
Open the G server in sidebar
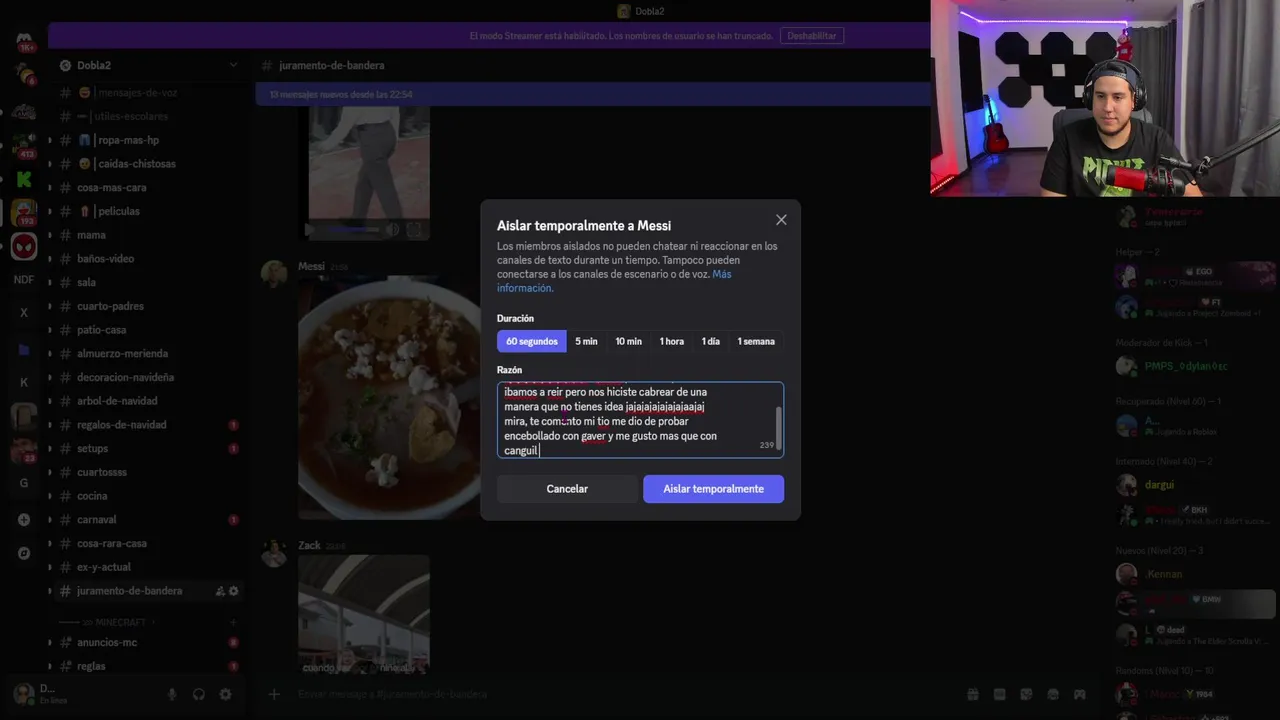tap(24, 483)
